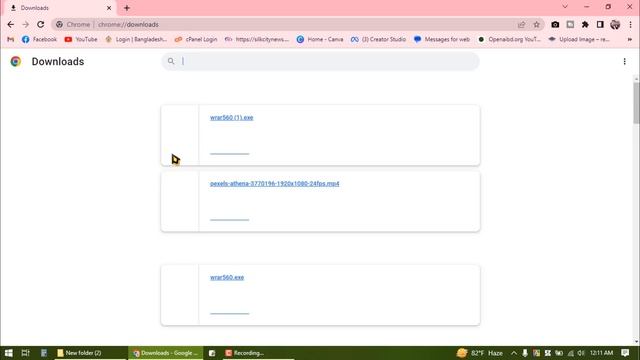Click the Downloads tab title
The height and width of the screenshot is (360, 640).
coord(35,8)
